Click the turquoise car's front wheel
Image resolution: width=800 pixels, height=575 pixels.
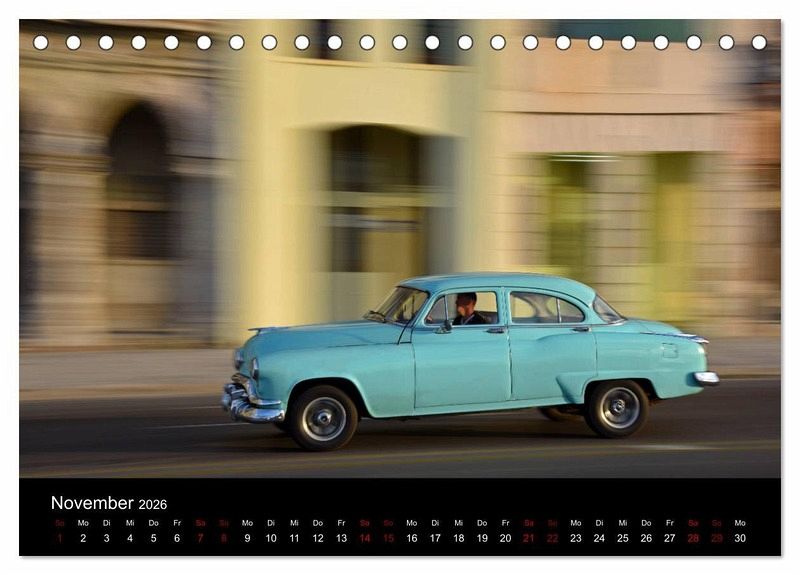click(323, 418)
